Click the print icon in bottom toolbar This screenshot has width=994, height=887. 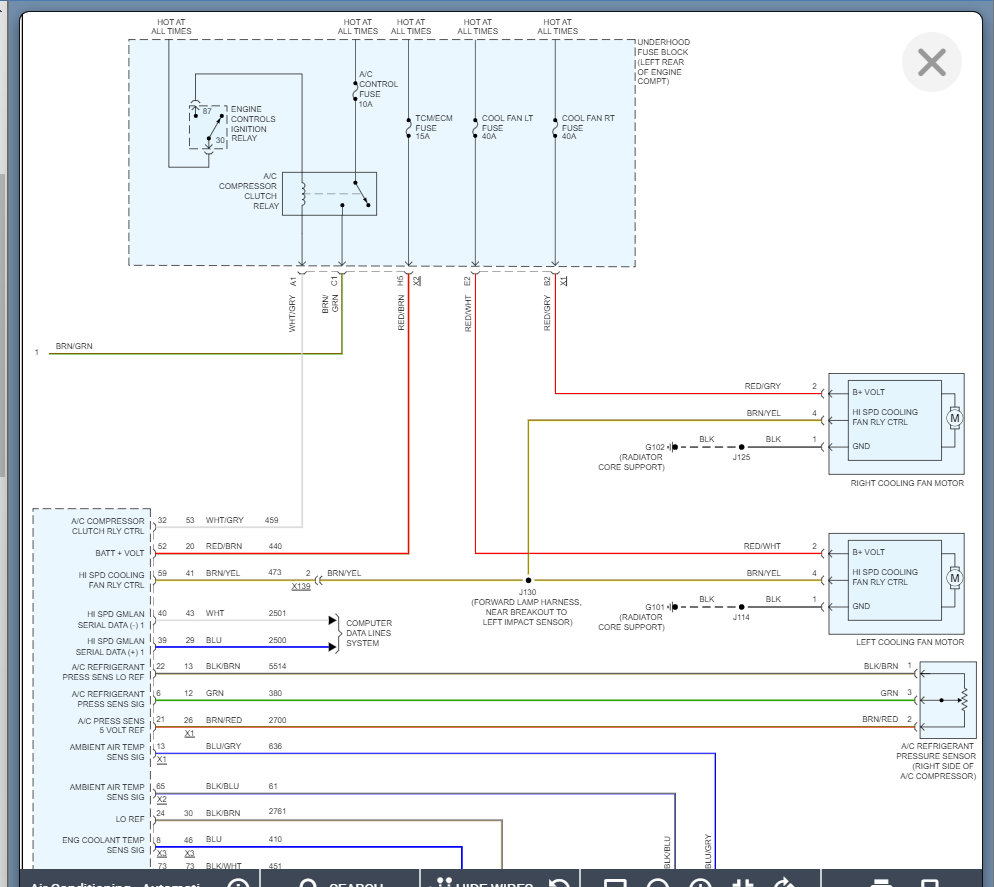point(881,883)
